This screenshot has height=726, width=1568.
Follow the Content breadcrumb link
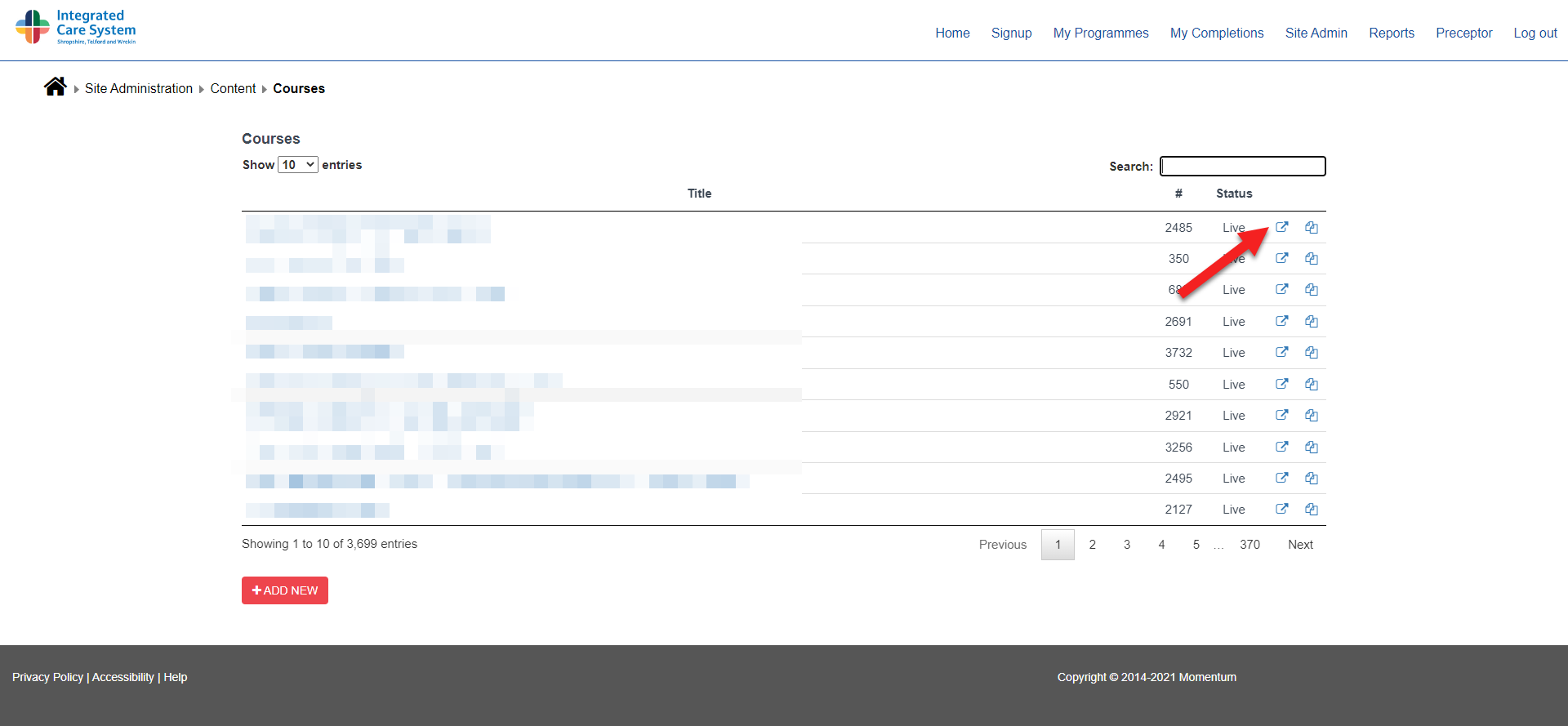point(233,88)
